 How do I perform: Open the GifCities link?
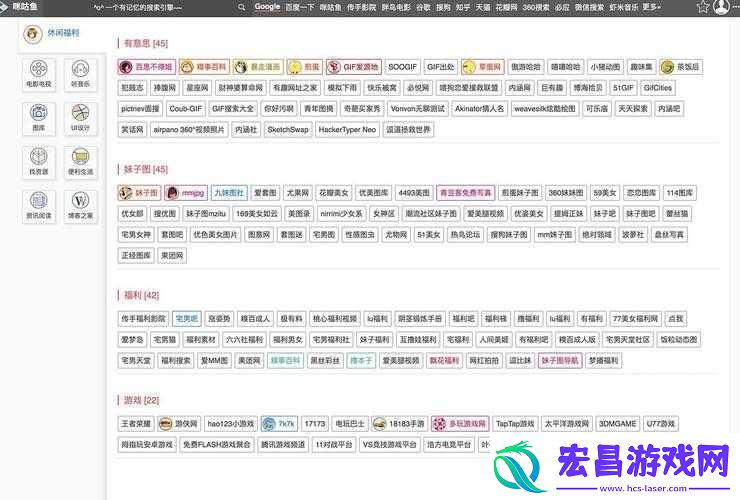pos(657,88)
